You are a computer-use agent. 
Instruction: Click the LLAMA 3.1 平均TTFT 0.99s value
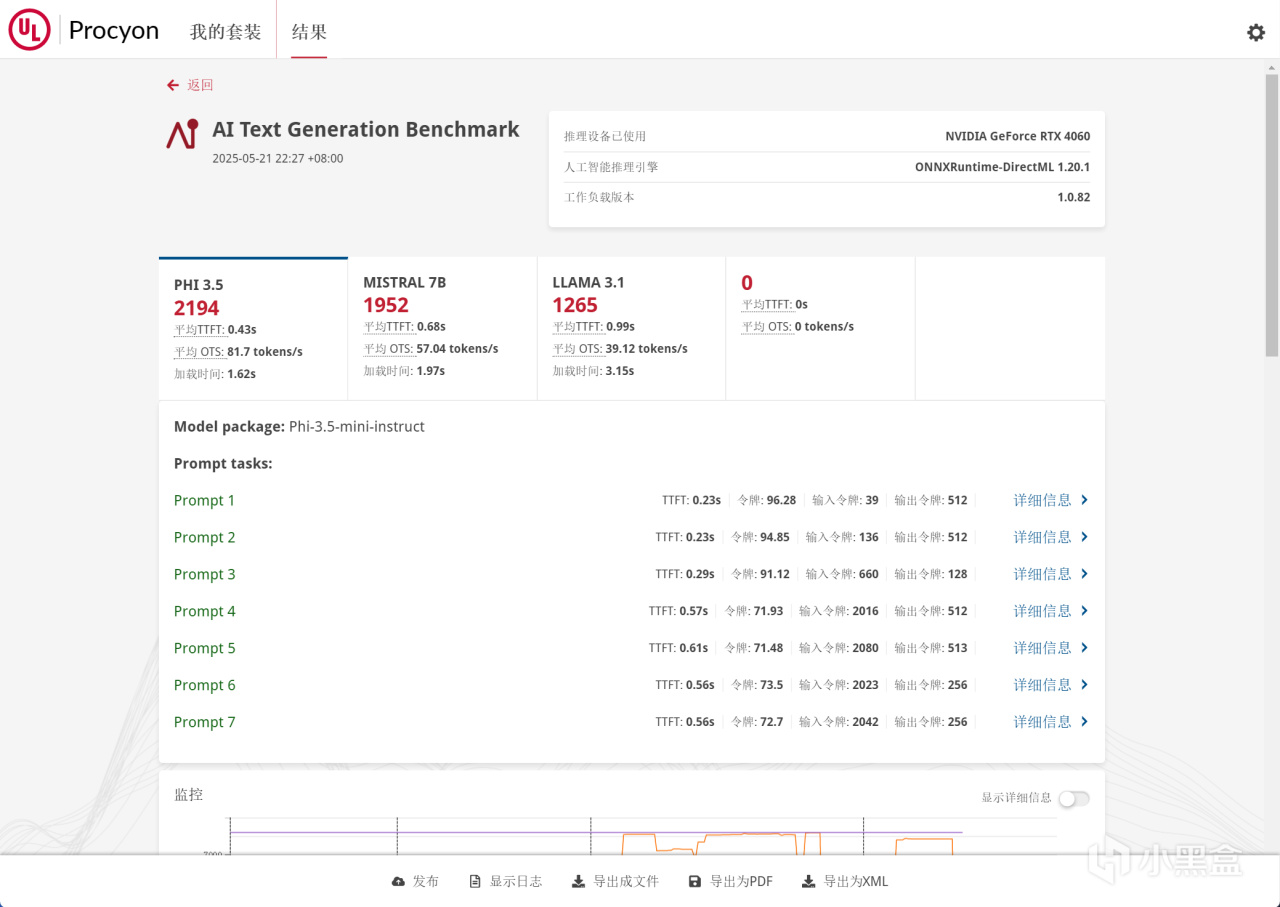618,327
